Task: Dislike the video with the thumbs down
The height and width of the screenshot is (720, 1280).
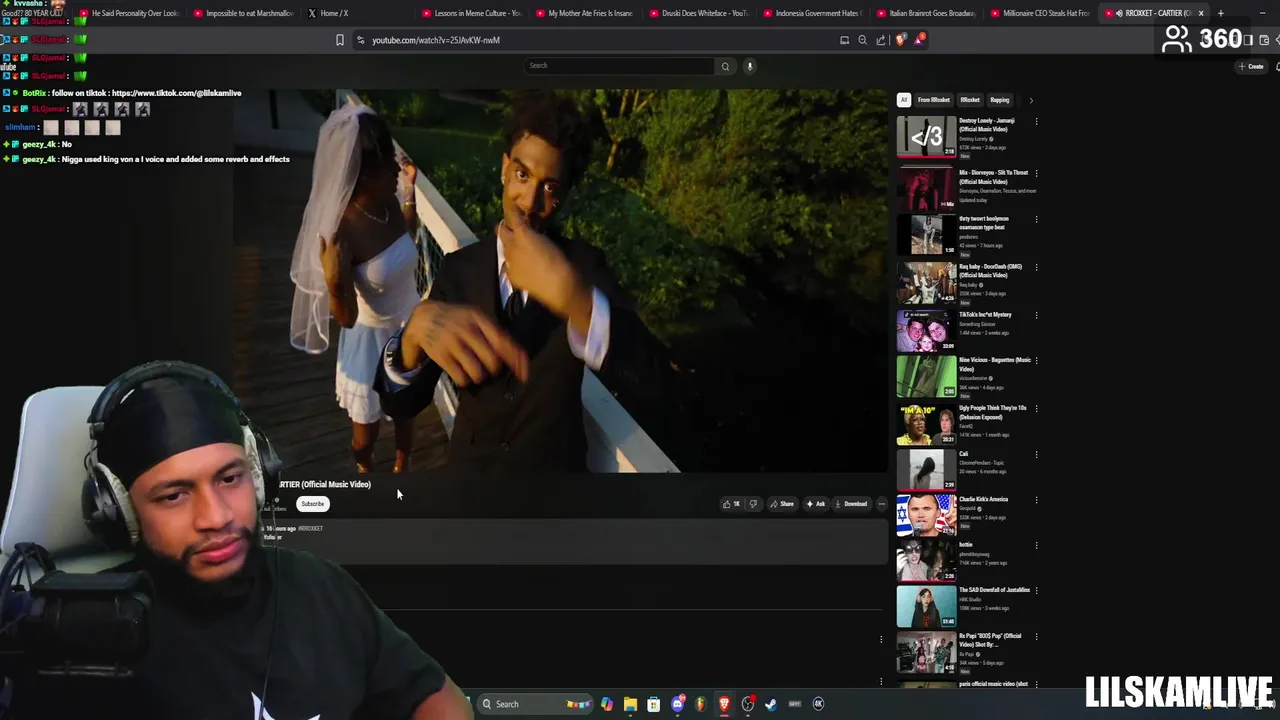Action: pos(753,504)
